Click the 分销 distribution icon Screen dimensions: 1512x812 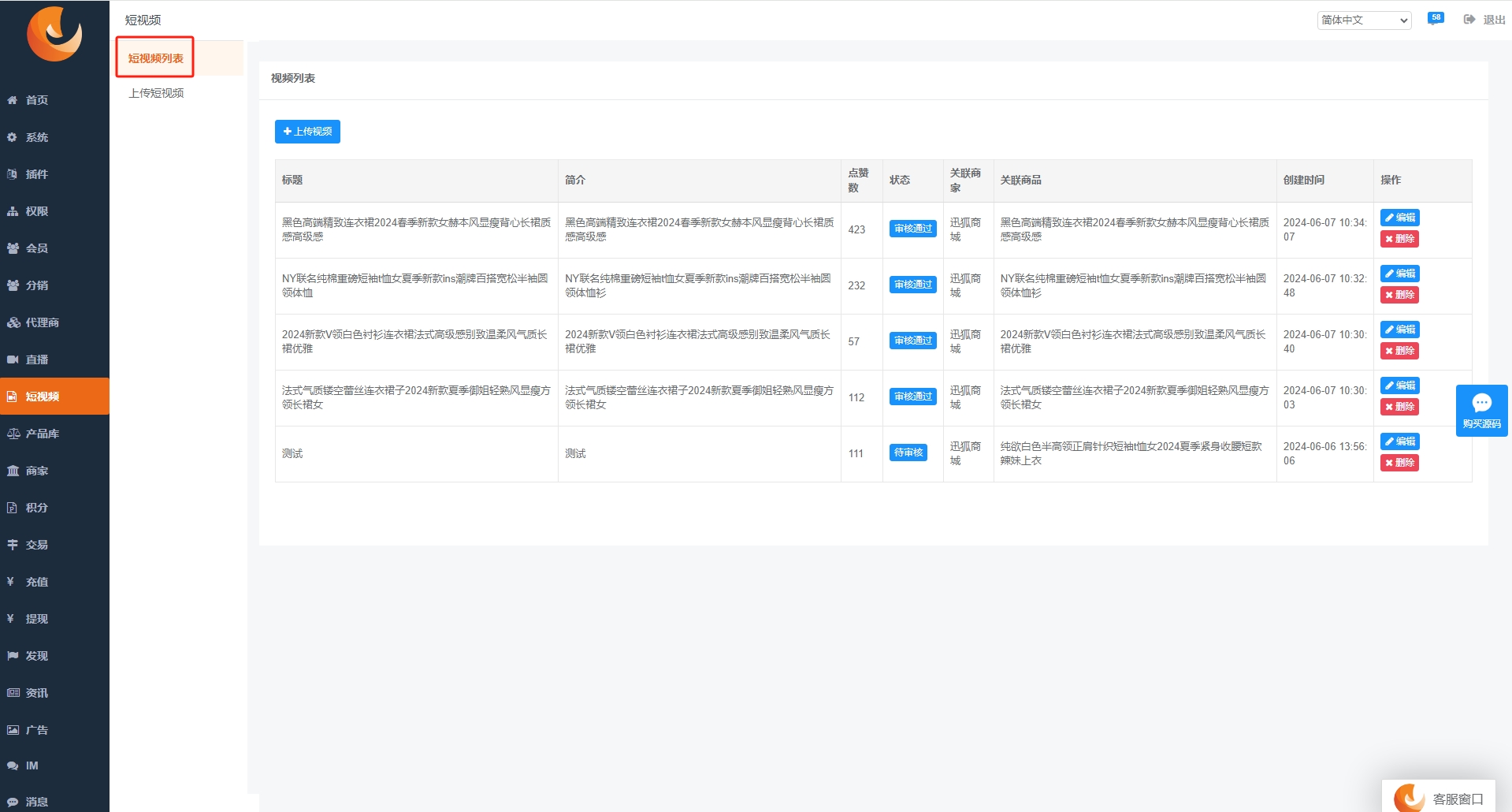tap(13, 285)
